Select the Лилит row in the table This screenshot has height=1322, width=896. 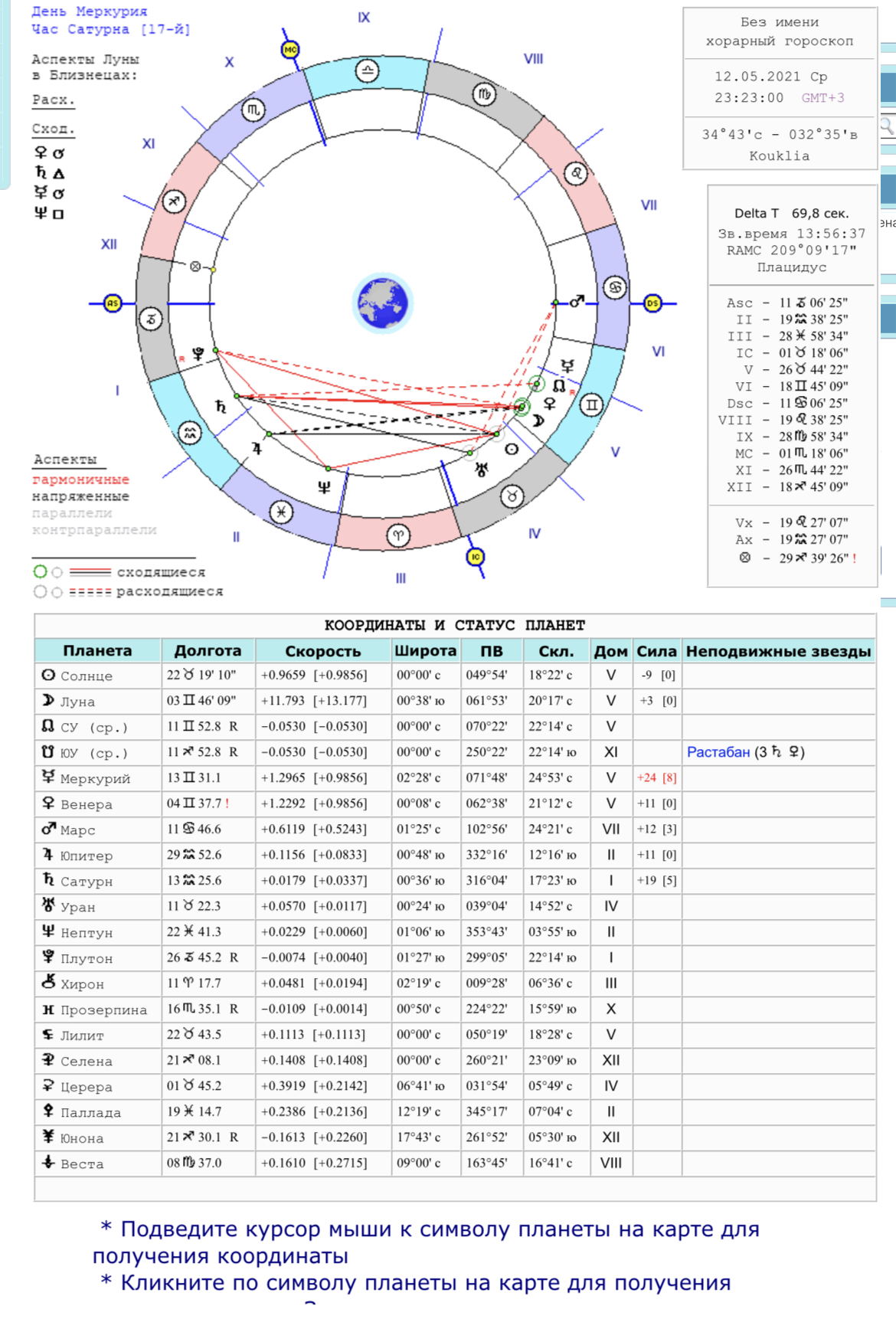coord(455,1035)
